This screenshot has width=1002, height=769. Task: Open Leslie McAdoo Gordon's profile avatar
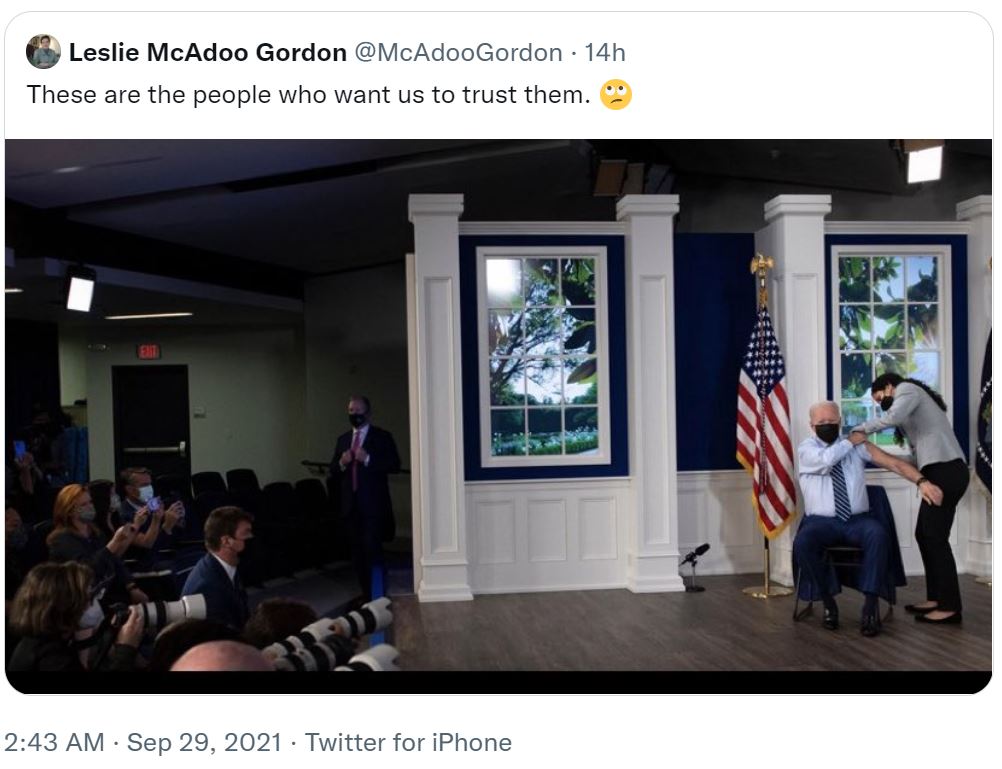coord(43,52)
